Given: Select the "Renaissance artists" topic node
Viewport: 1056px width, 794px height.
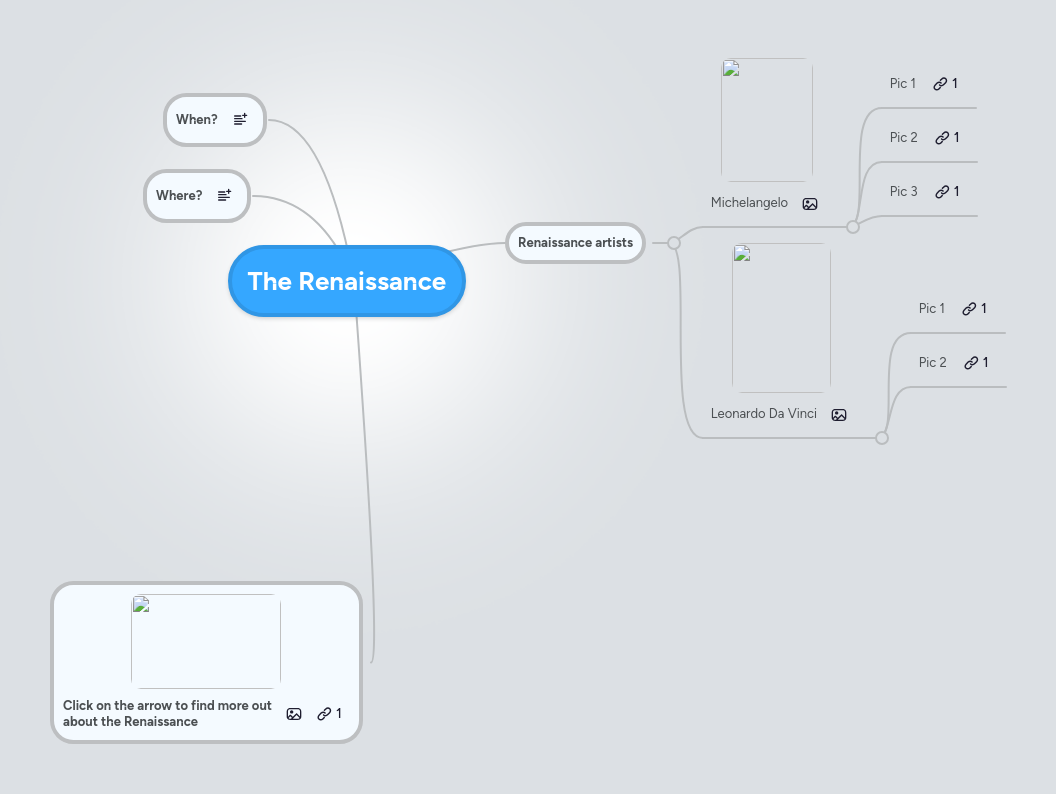Looking at the screenshot, I should (x=575, y=243).
